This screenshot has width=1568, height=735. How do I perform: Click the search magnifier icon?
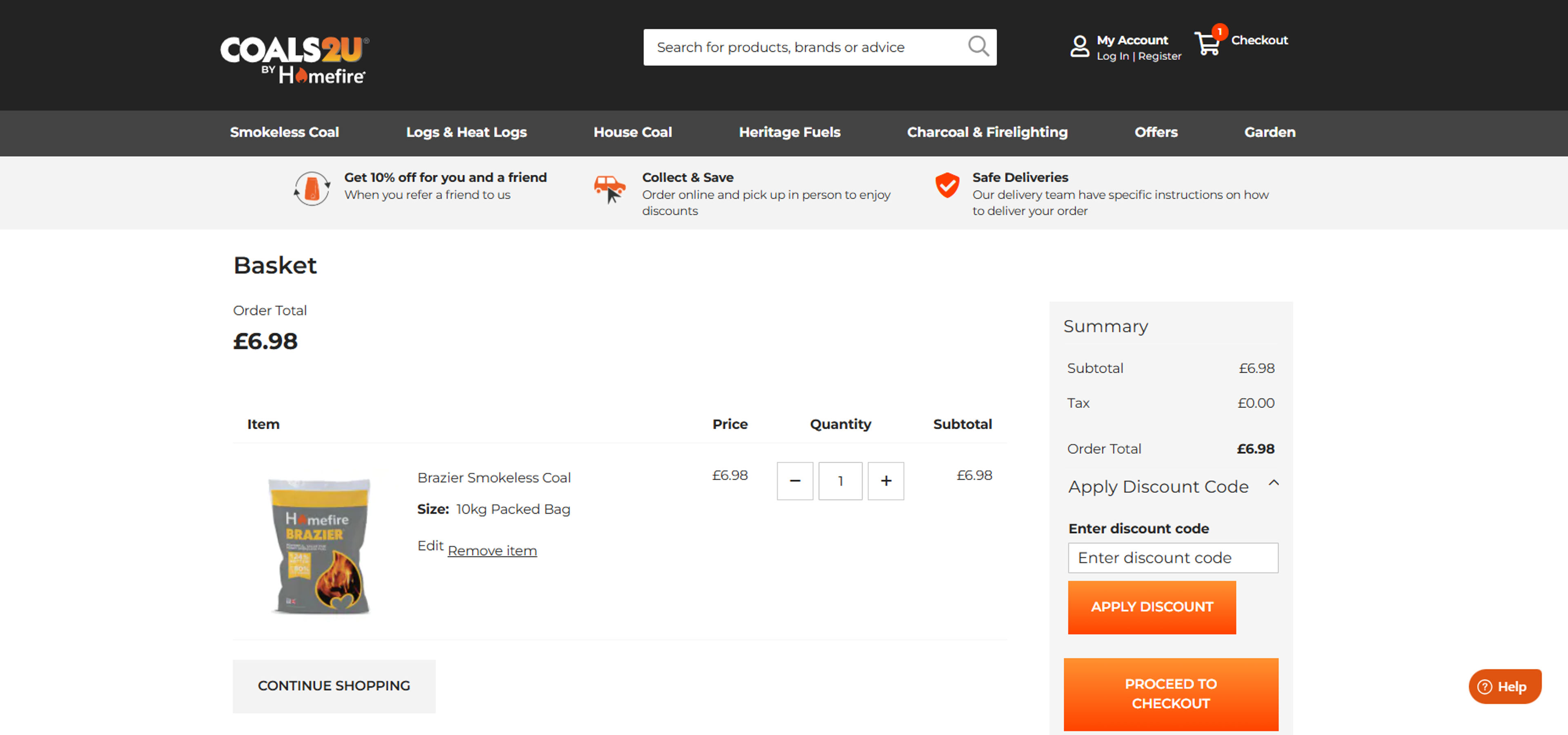pos(978,46)
